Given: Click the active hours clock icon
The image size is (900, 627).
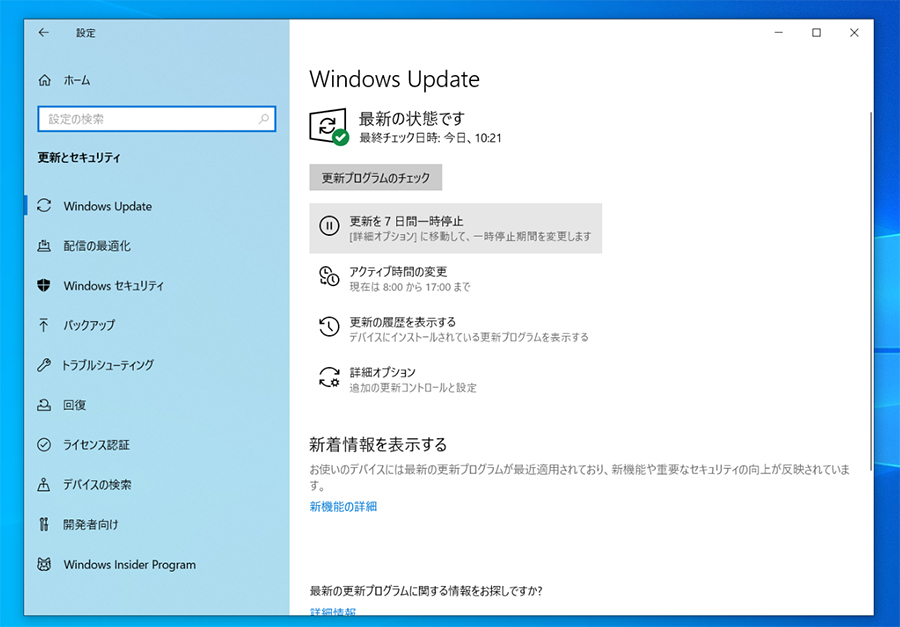Looking at the screenshot, I should click(329, 276).
